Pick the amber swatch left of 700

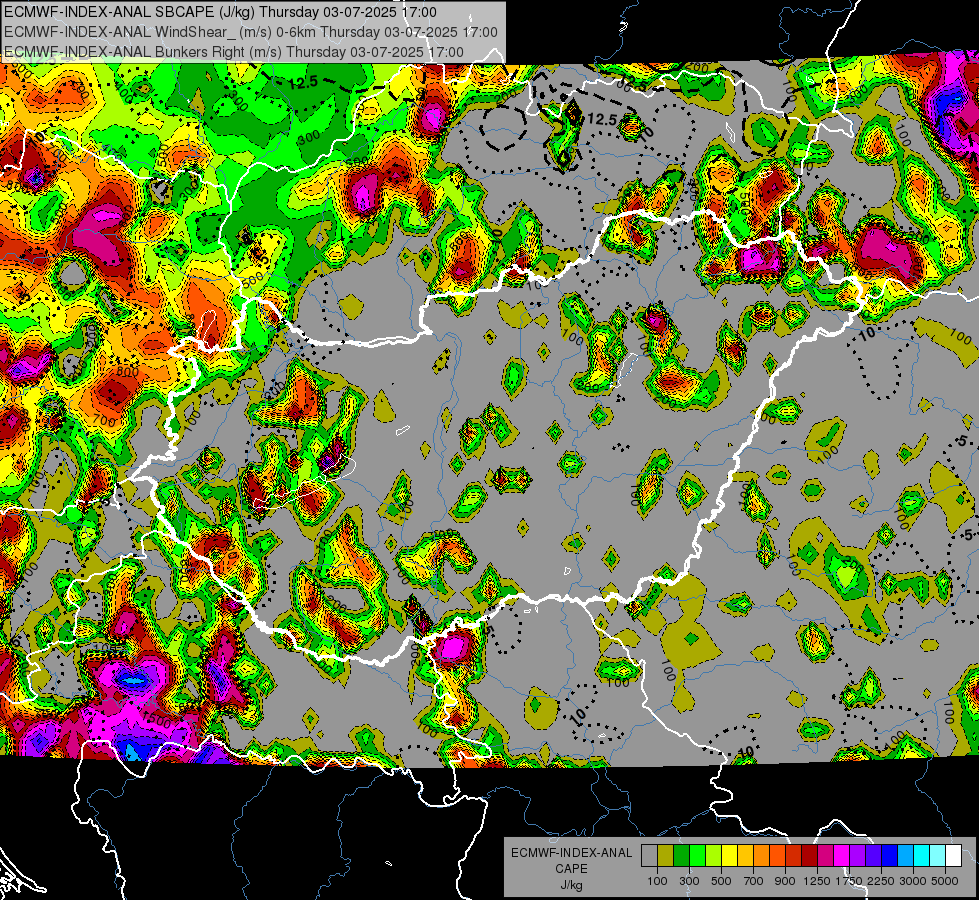coord(745,855)
